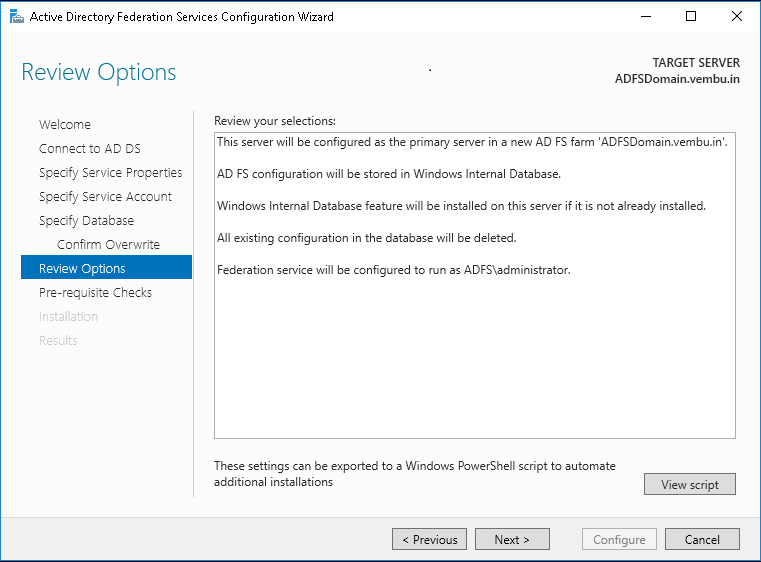This screenshot has height=562, width=761.
Task: Minimize the wizard window
Action: 646,17
